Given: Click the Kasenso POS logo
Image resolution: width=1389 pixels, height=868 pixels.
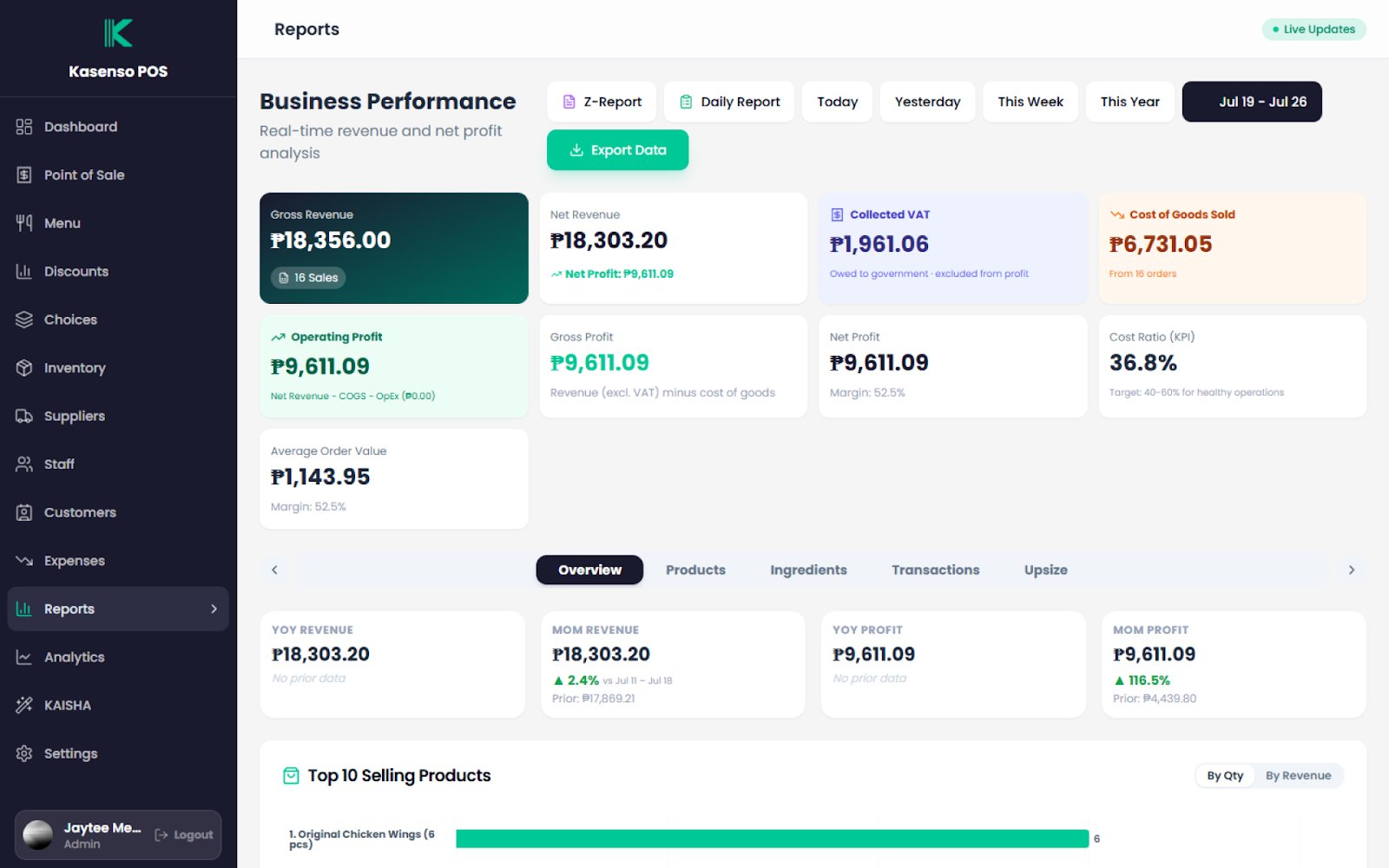Looking at the screenshot, I should pos(118,33).
